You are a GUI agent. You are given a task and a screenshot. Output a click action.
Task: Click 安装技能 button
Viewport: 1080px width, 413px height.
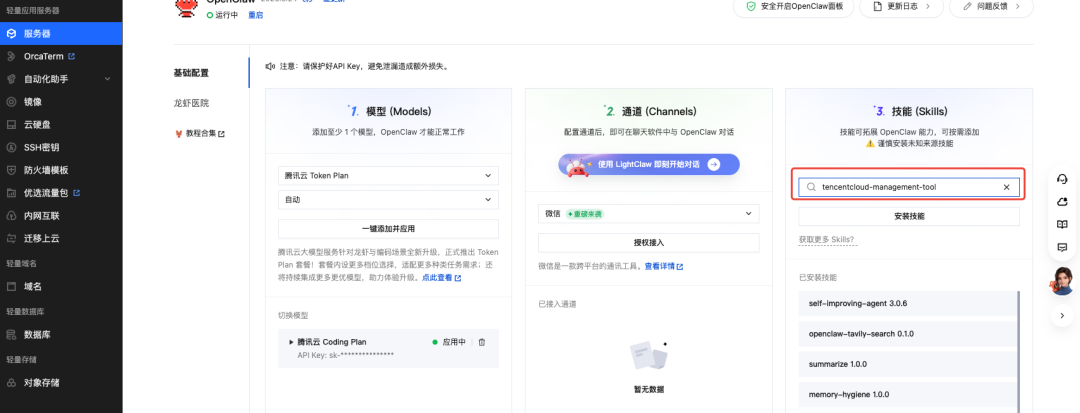(908, 215)
